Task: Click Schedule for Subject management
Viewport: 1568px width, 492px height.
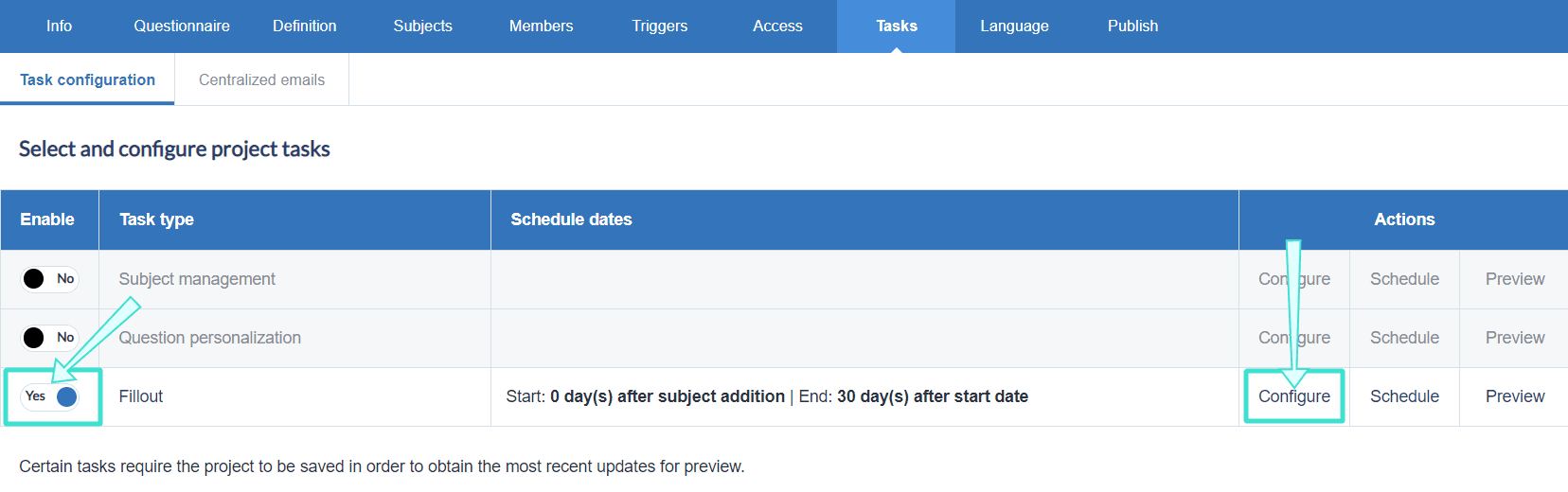Action: pyautogui.click(x=1404, y=279)
